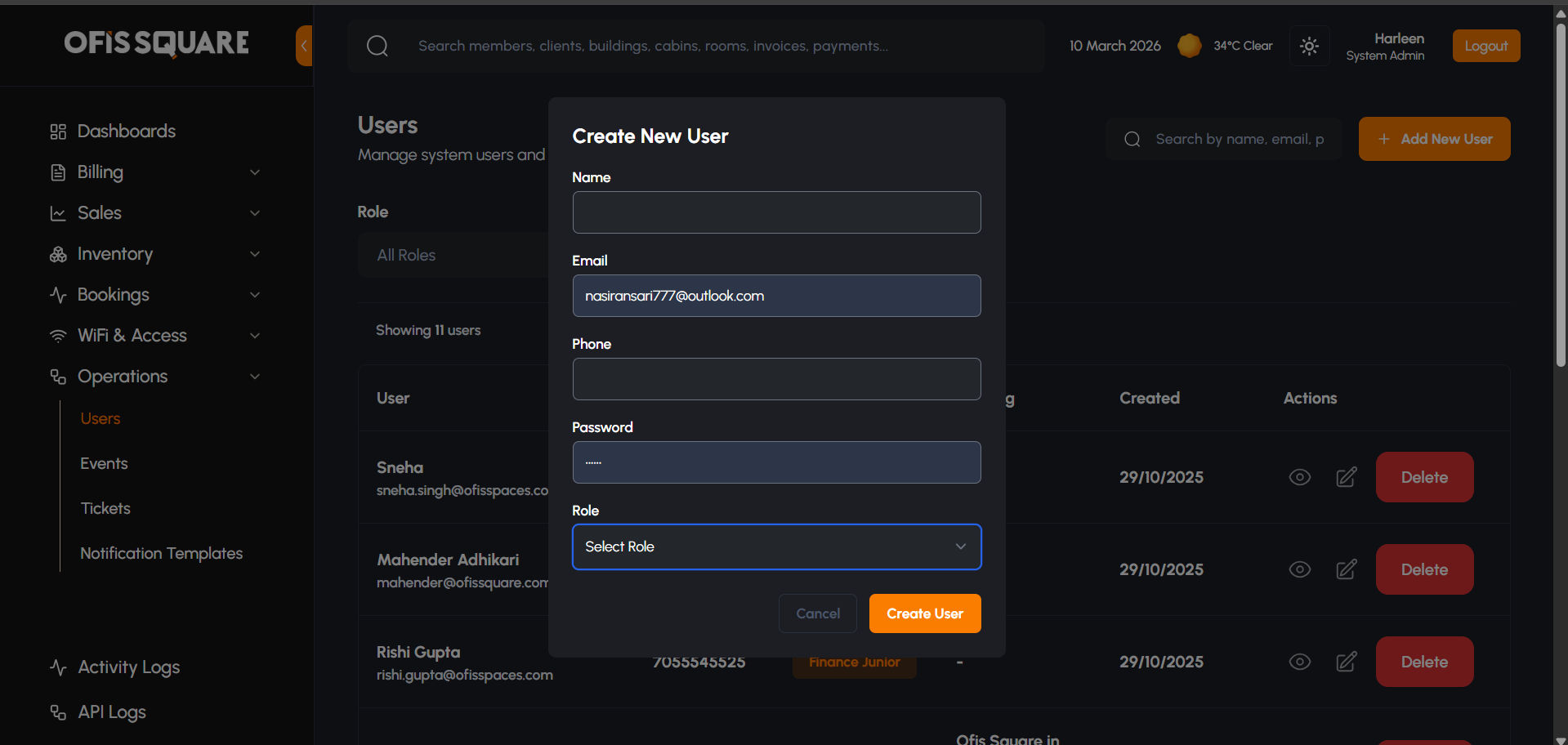Image resolution: width=1568 pixels, height=745 pixels.
Task: View Sneha's details with the eye icon
Action: (x=1299, y=477)
